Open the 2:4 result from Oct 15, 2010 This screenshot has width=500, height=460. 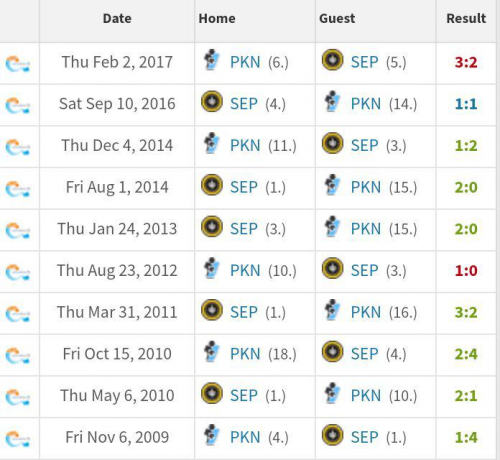point(466,354)
